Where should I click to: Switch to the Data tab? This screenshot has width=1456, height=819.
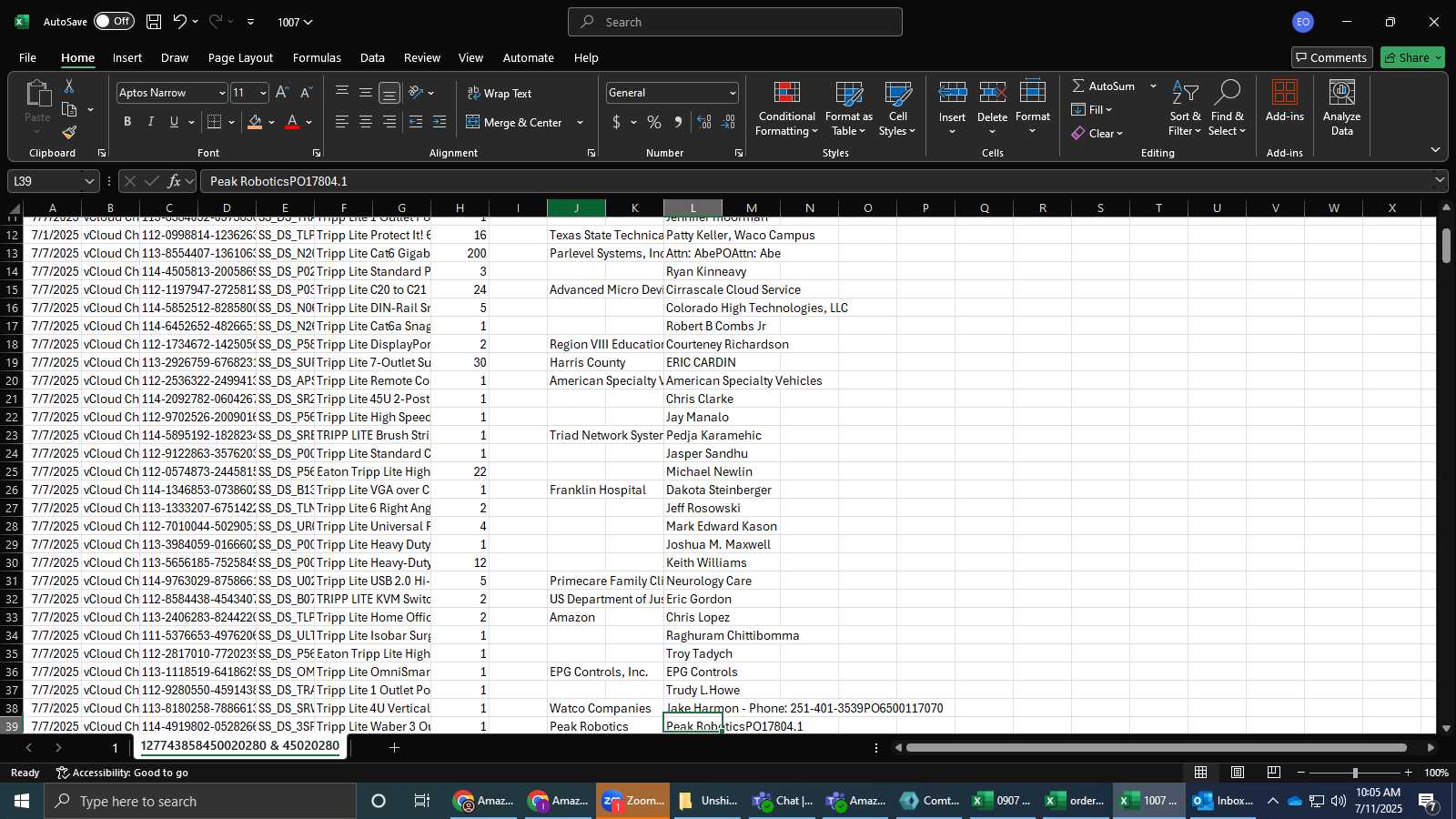click(x=372, y=57)
